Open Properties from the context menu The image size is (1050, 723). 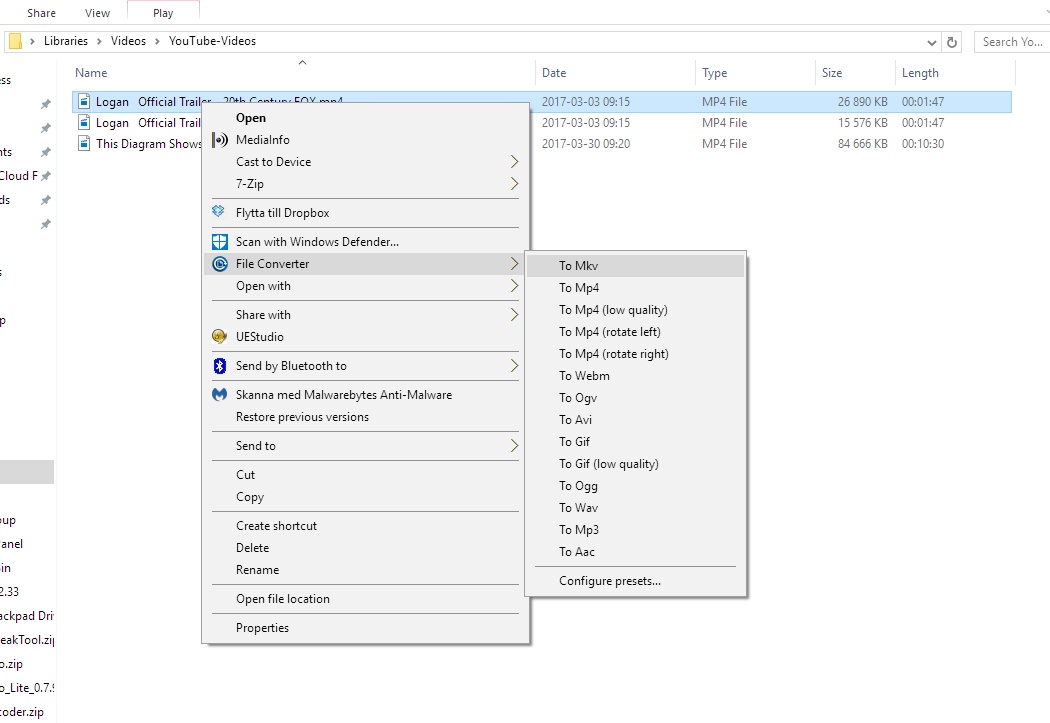[x=366, y=628]
